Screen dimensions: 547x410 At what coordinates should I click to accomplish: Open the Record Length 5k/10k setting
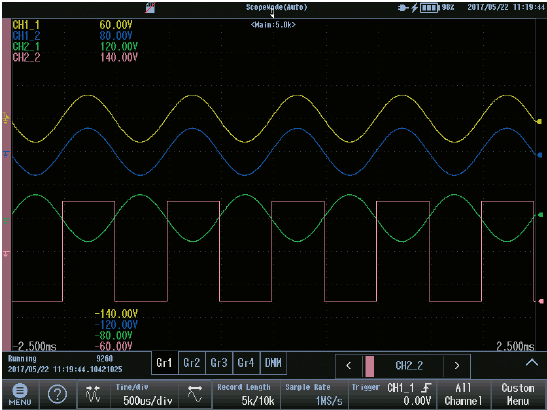point(246,394)
